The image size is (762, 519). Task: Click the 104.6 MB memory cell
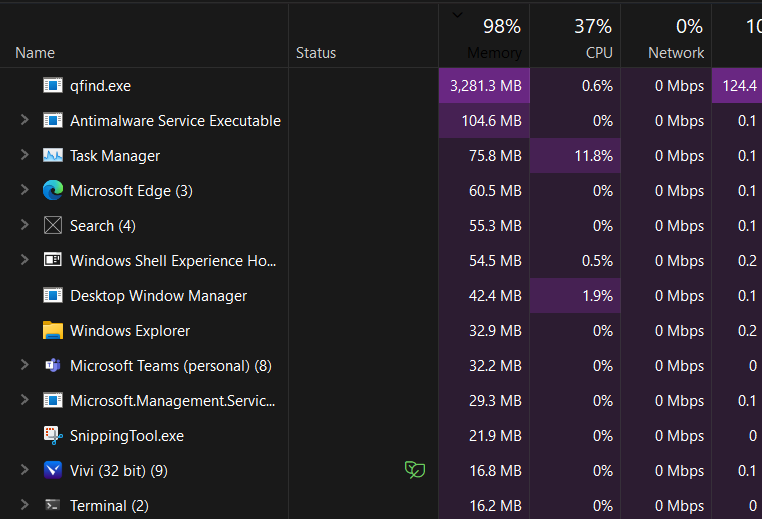point(484,121)
